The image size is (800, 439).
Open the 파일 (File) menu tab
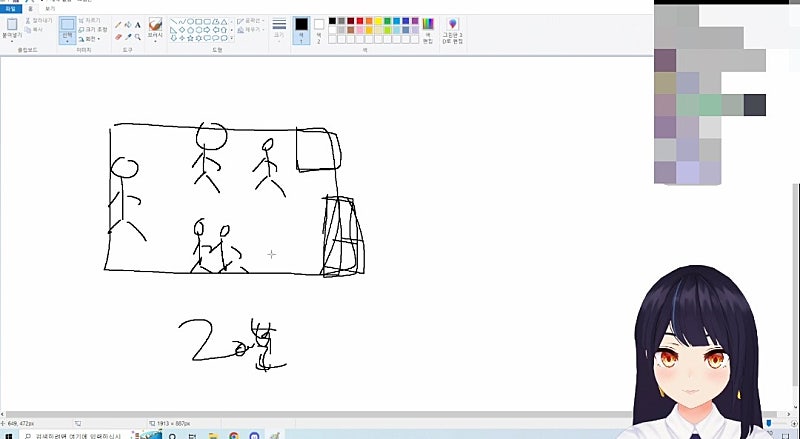coord(12,8)
